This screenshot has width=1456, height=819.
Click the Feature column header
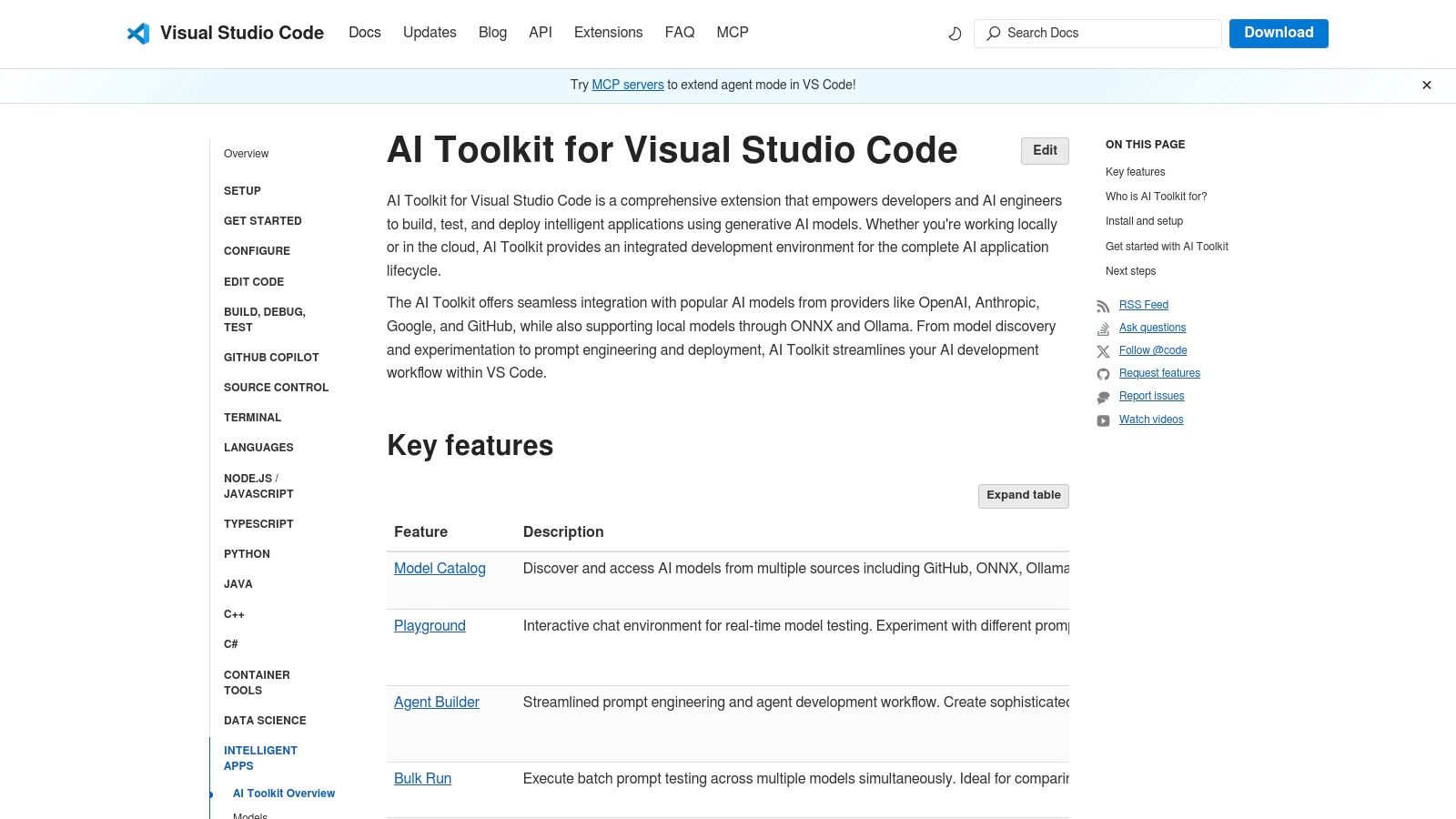(420, 532)
